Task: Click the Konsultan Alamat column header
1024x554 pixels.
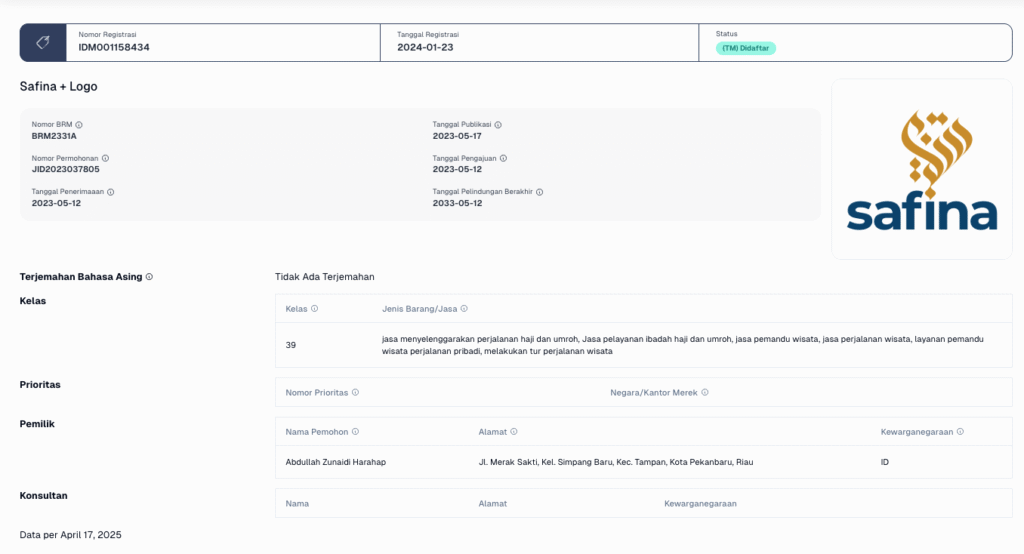Action: tap(492, 504)
